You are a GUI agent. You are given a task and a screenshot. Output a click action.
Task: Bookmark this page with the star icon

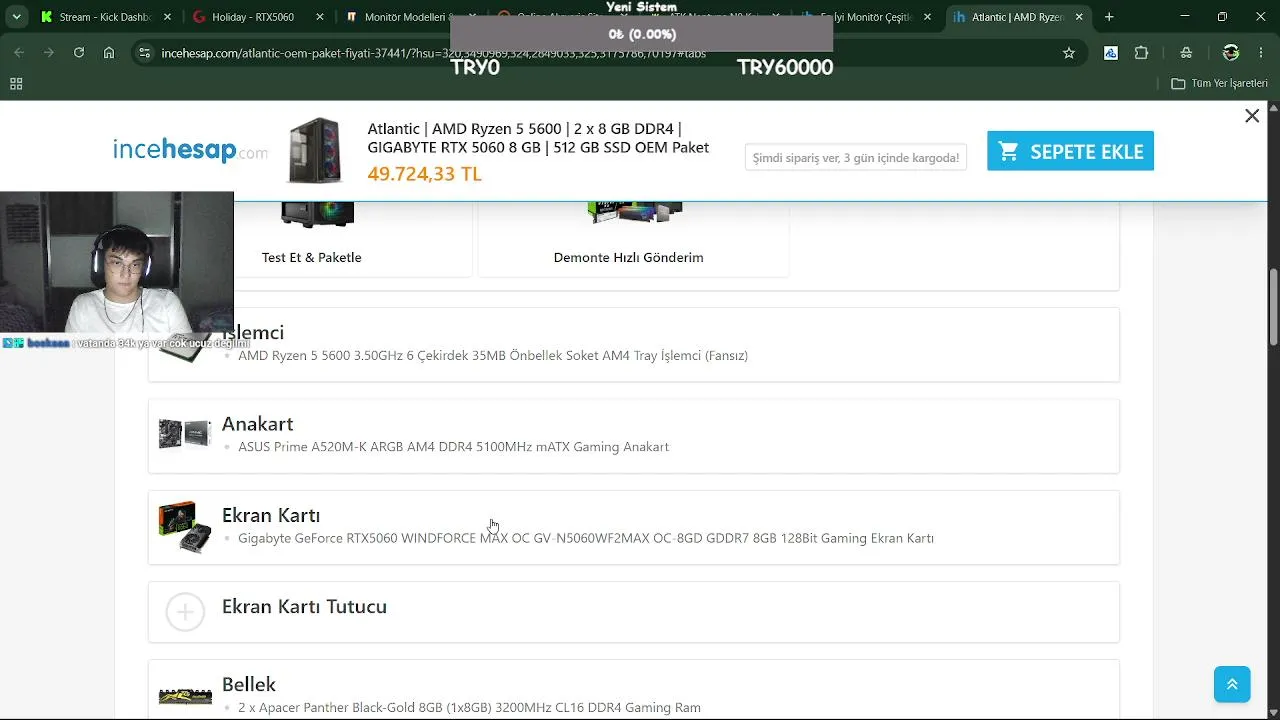point(1069,53)
